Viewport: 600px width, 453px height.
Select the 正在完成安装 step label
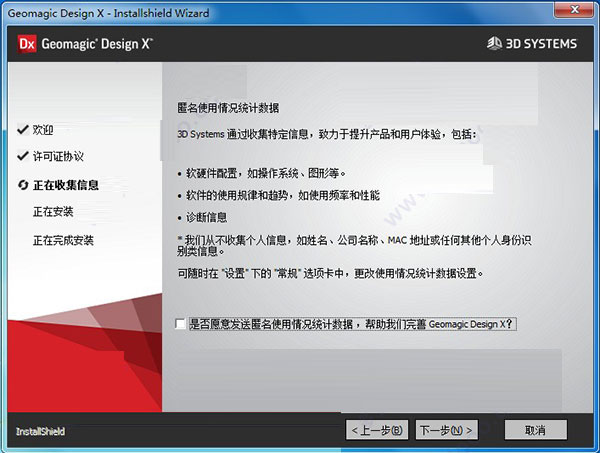(x=63, y=240)
